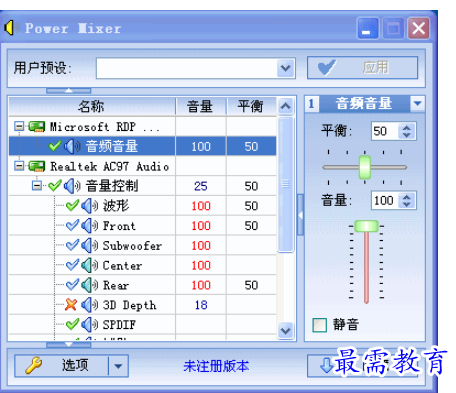
Task: Decrease the 音量 value with down spinner
Action: tap(407, 204)
